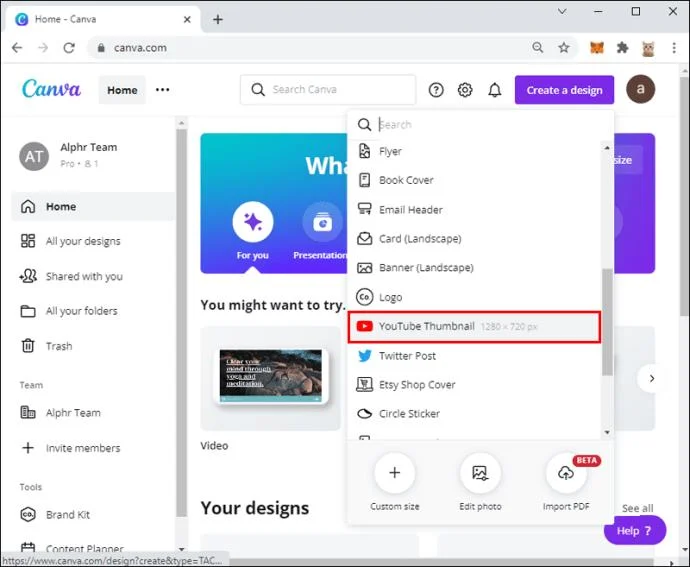Pick Card (Landscape) from the dropdown

[x=474, y=239]
